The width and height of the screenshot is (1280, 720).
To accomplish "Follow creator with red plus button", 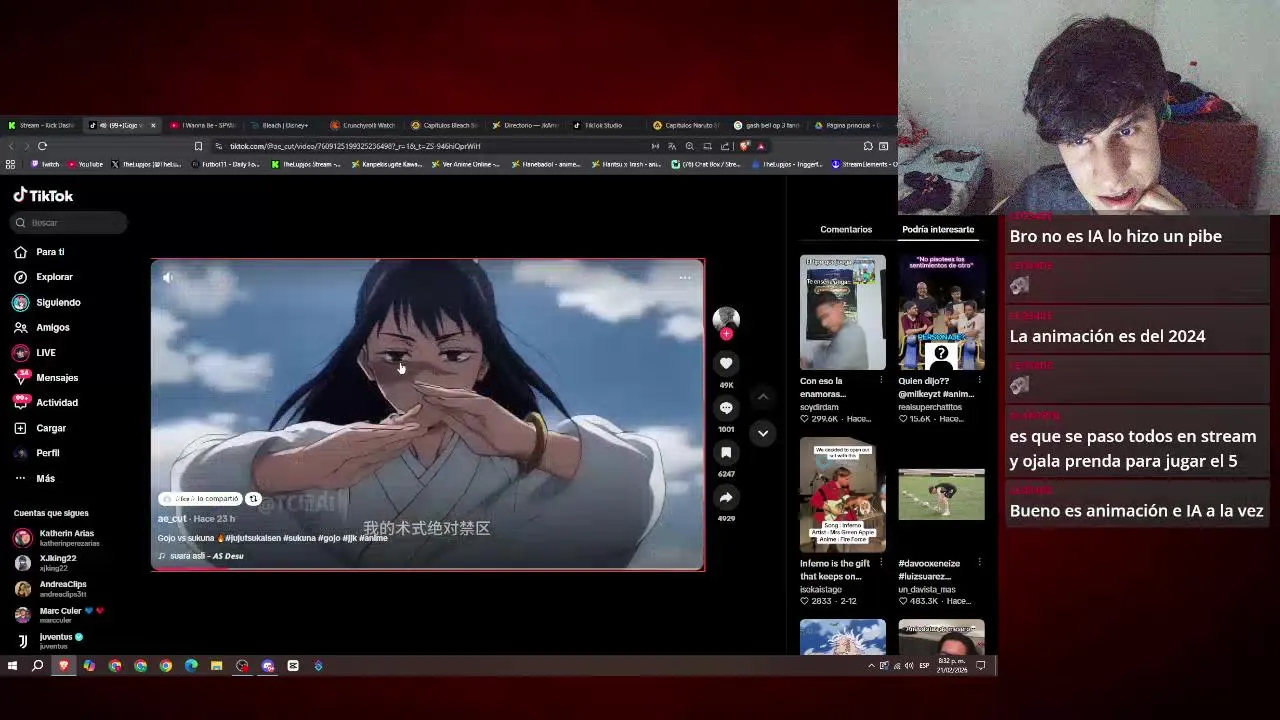I will [726, 334].
